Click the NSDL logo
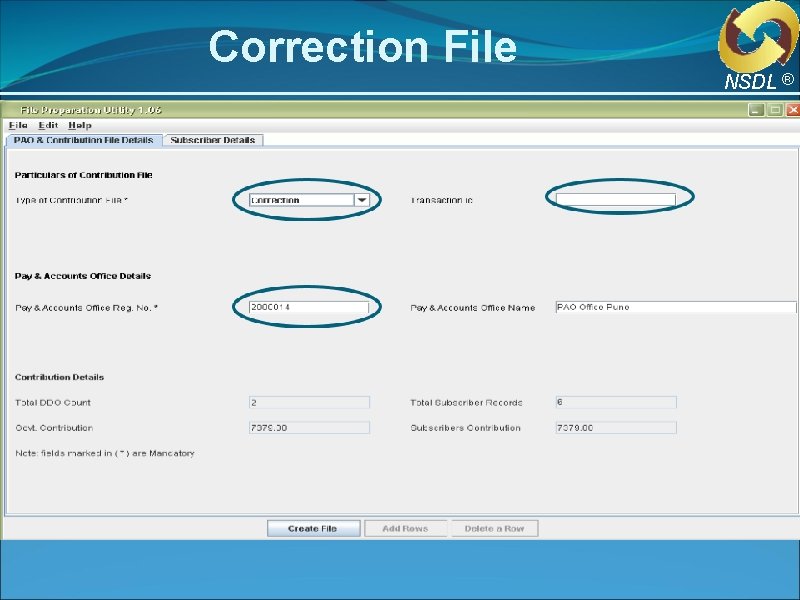Screen dimensions: 800x600 [x=759, y=46]
